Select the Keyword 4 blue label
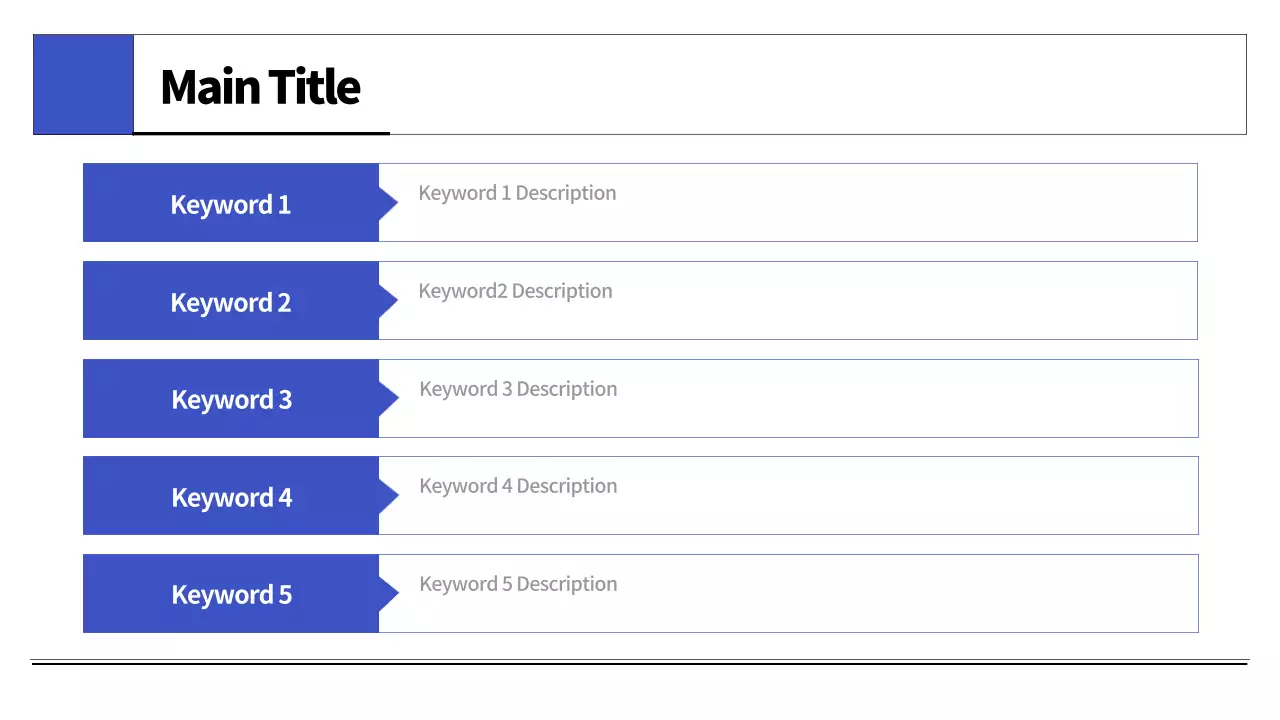The height and width of the screenshot is (720, 1280). coord(231,497)
